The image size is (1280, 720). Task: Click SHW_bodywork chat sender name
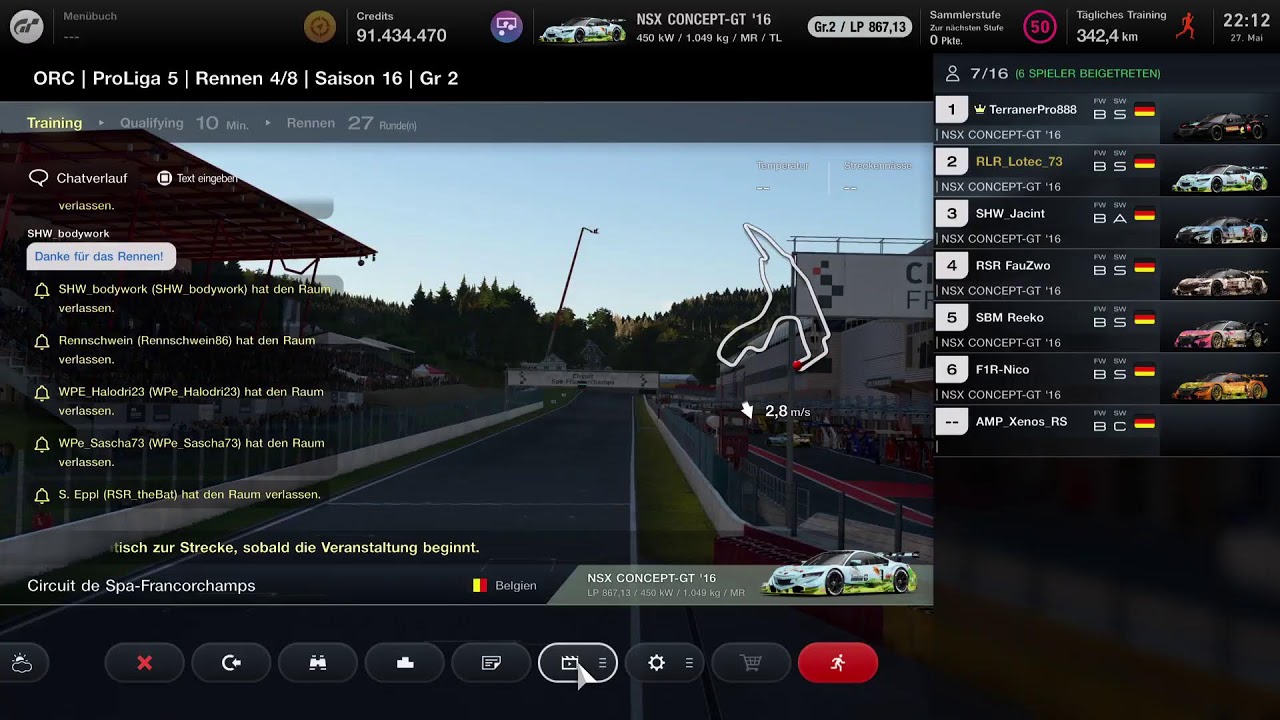click(68, 233)
